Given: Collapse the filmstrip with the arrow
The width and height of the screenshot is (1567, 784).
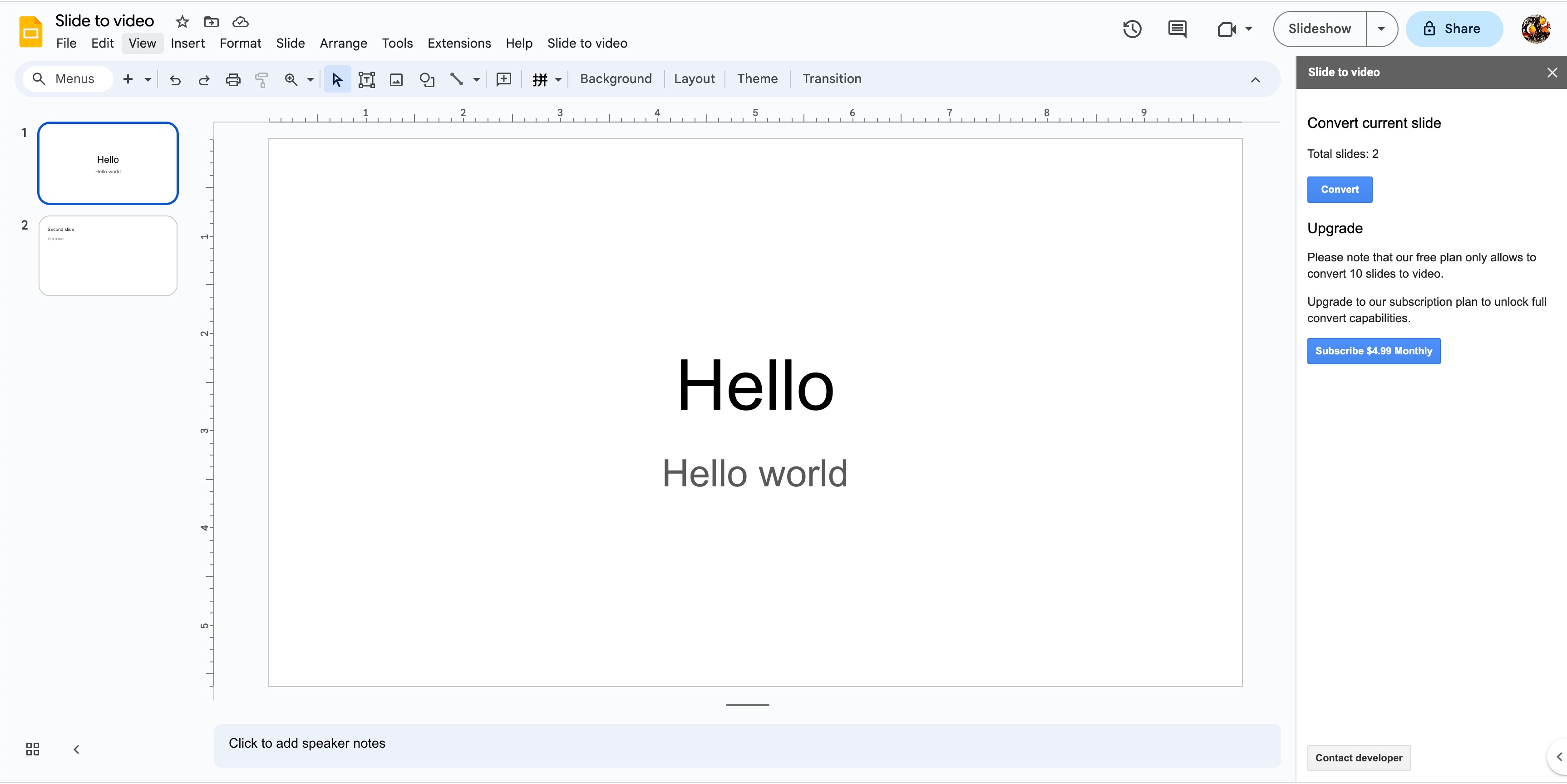Looking at the screenshot, I should click(77, 750).
